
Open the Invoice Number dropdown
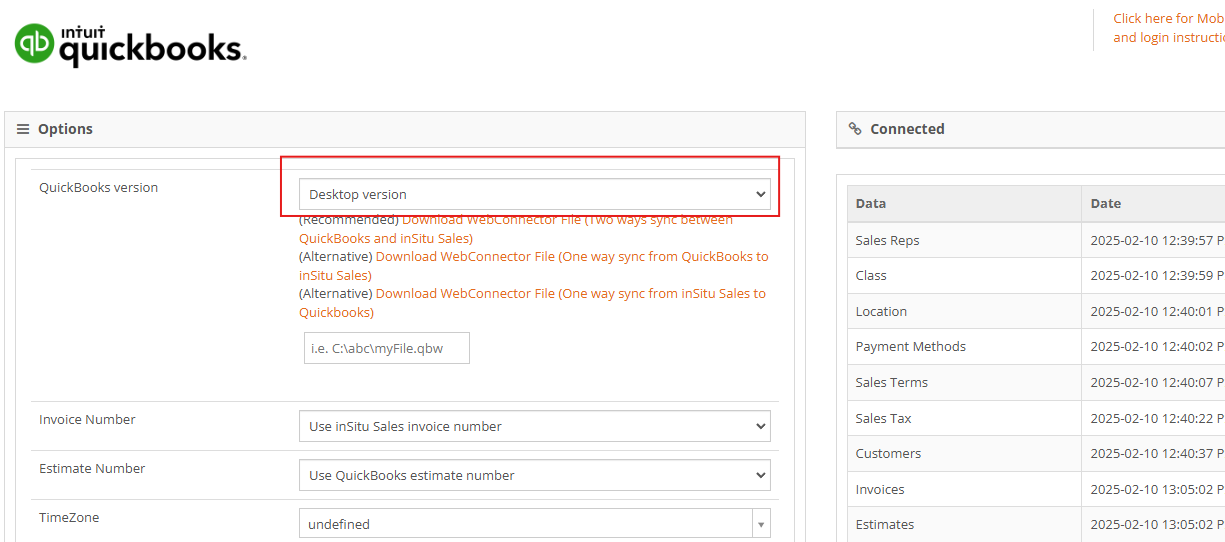coord(535,426)
